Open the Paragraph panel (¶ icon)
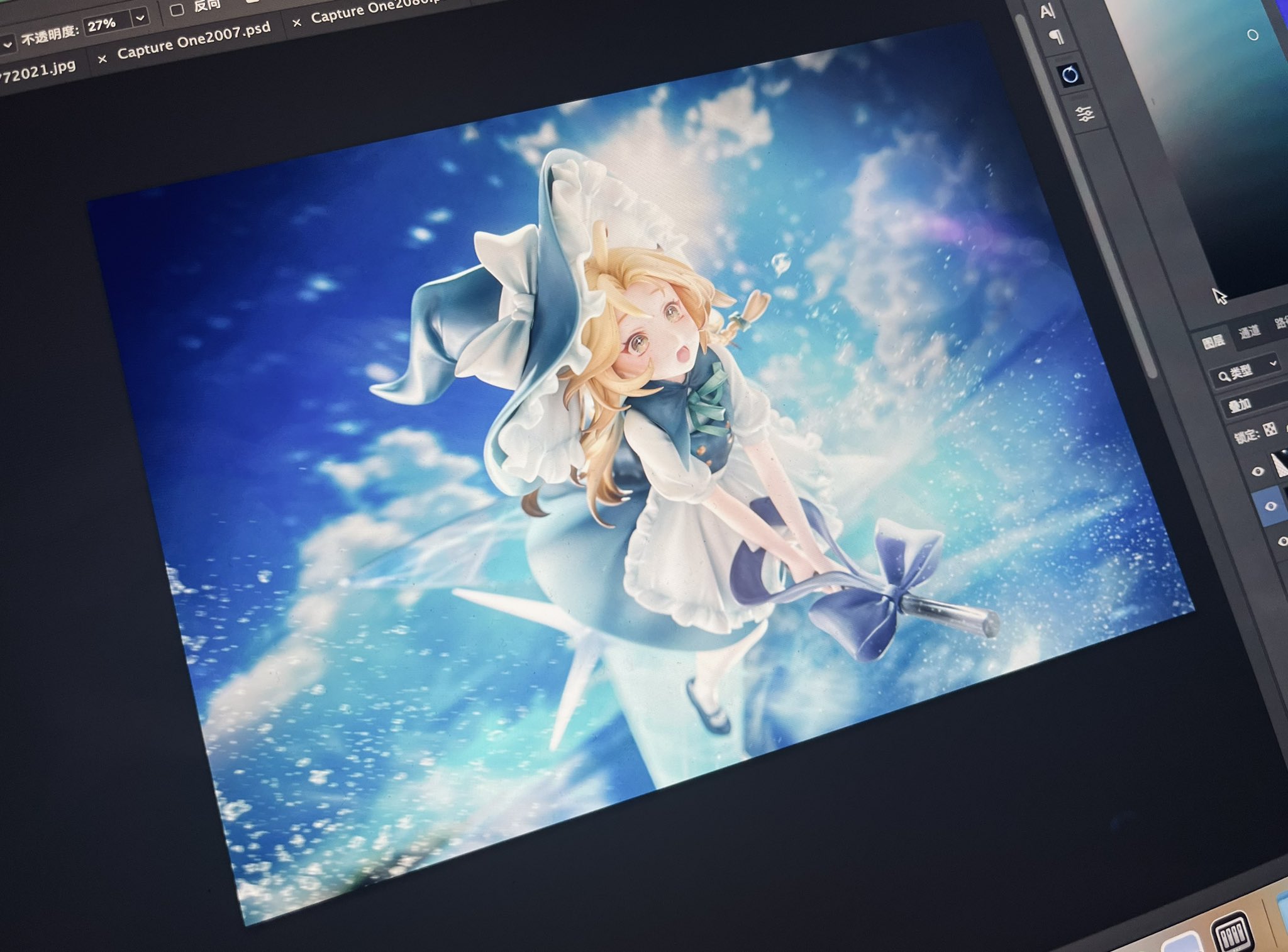Viewport: 1288px width, 952px height. tap(1057, 38)
